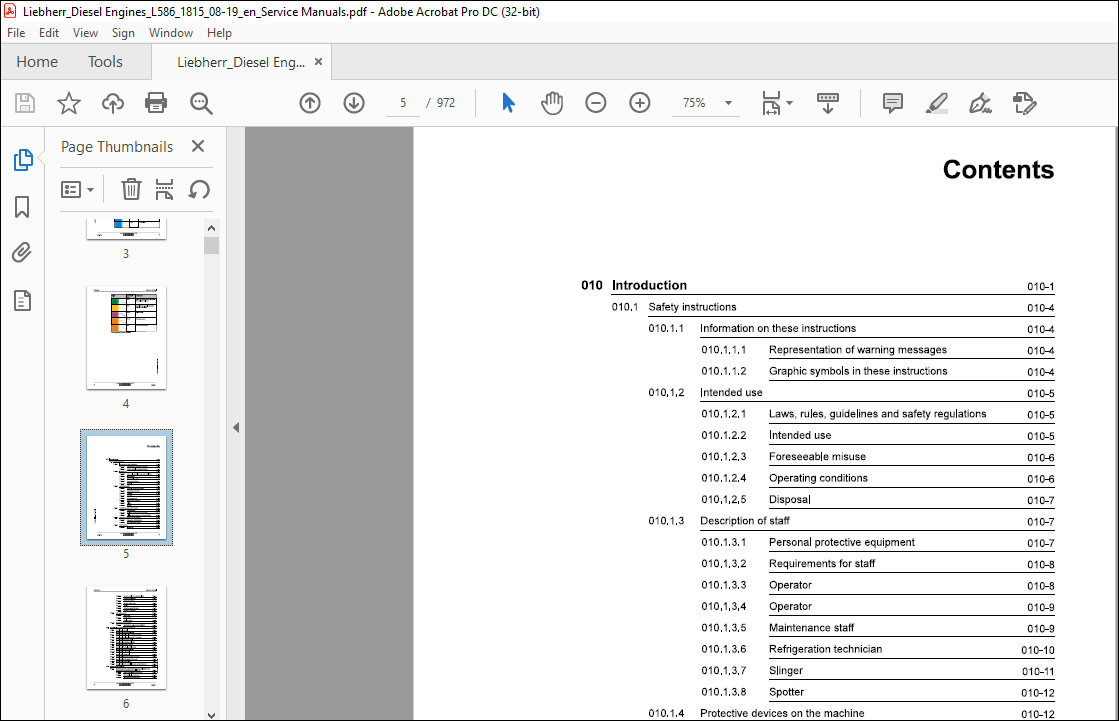
Task: Add the file to starred favorites
Action: tap(69, 104)
